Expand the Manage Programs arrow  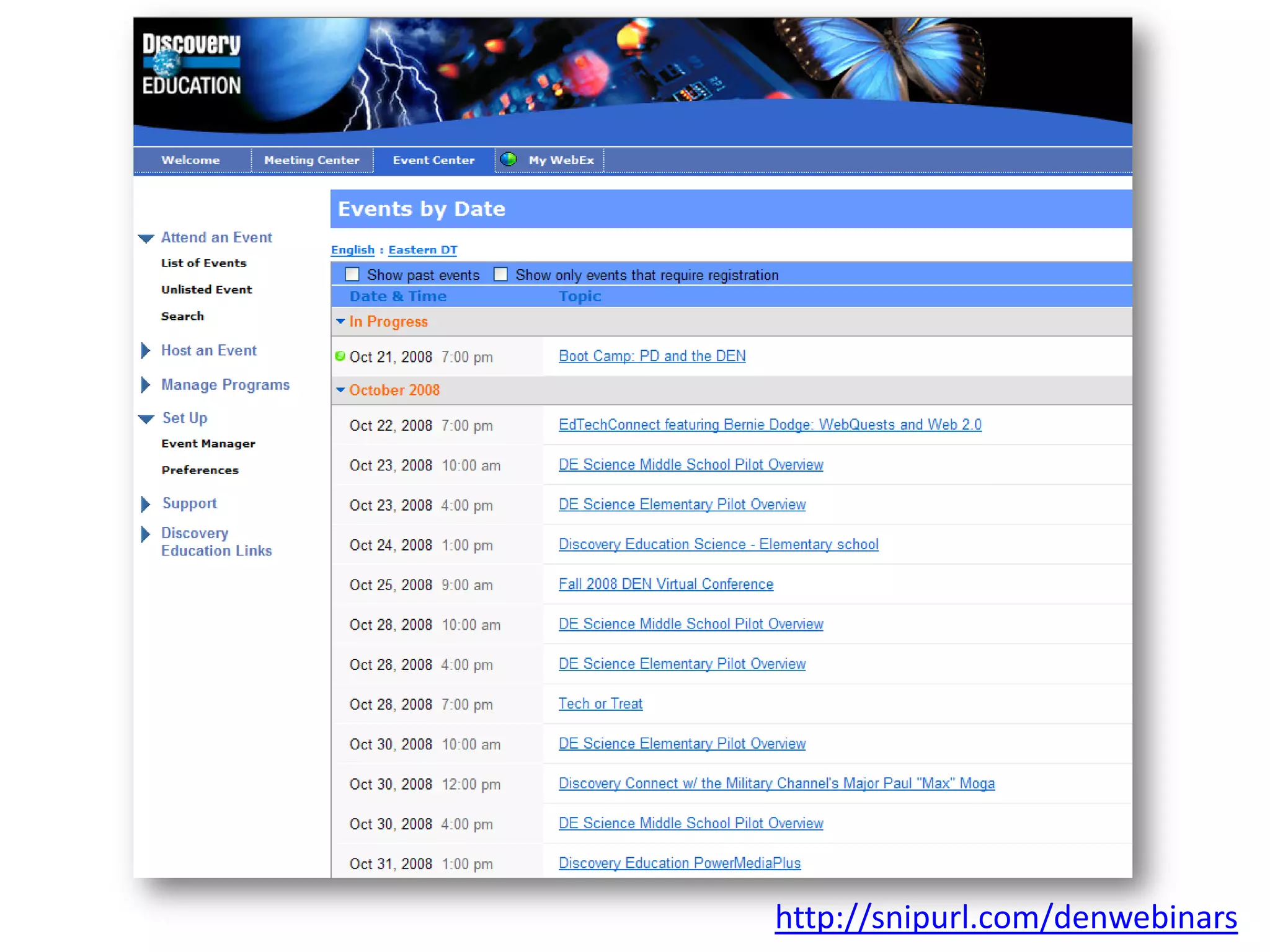coord(146,385)
